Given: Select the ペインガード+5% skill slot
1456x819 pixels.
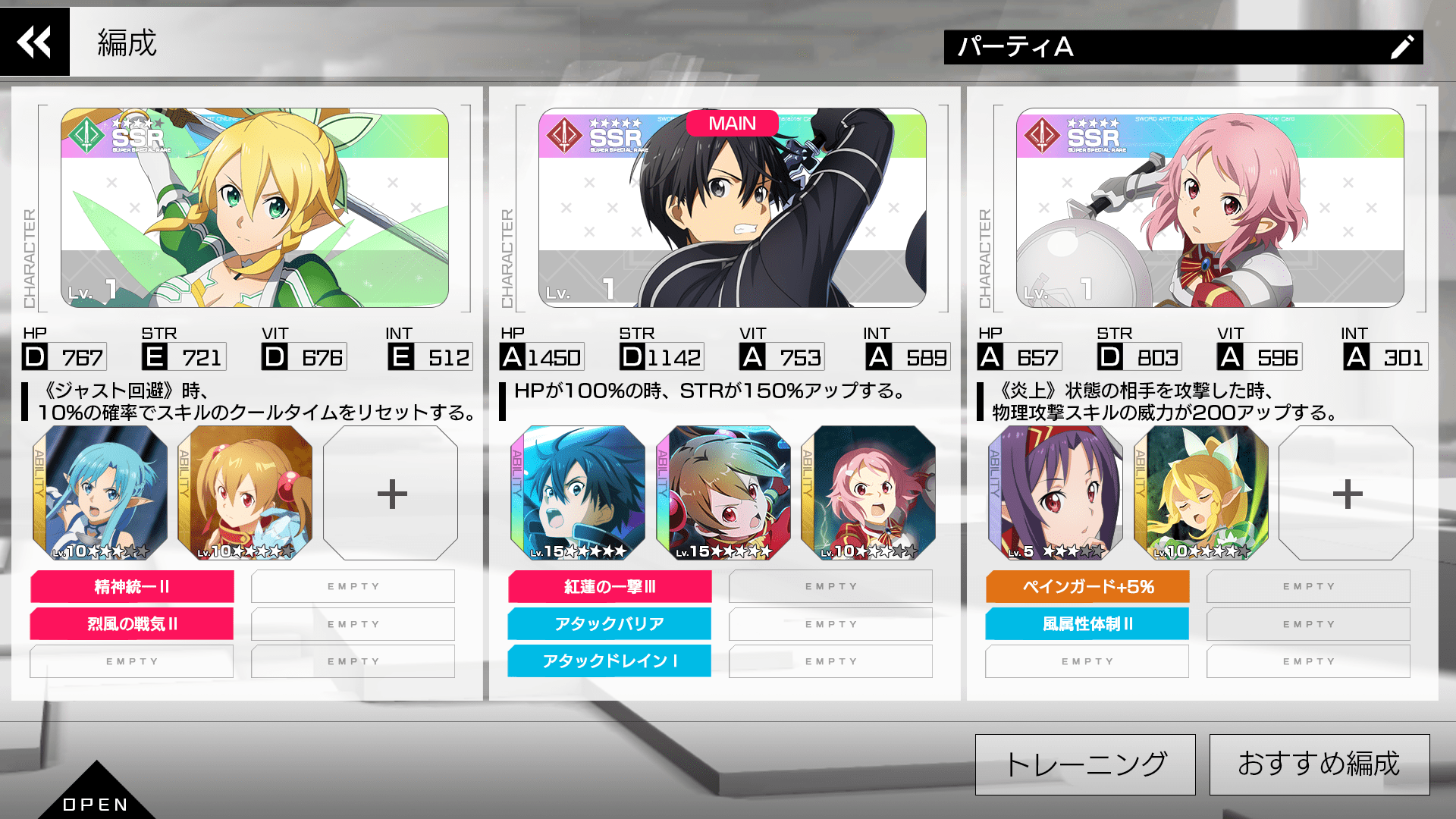Looking at the screenshot, I should (1087, 586).
